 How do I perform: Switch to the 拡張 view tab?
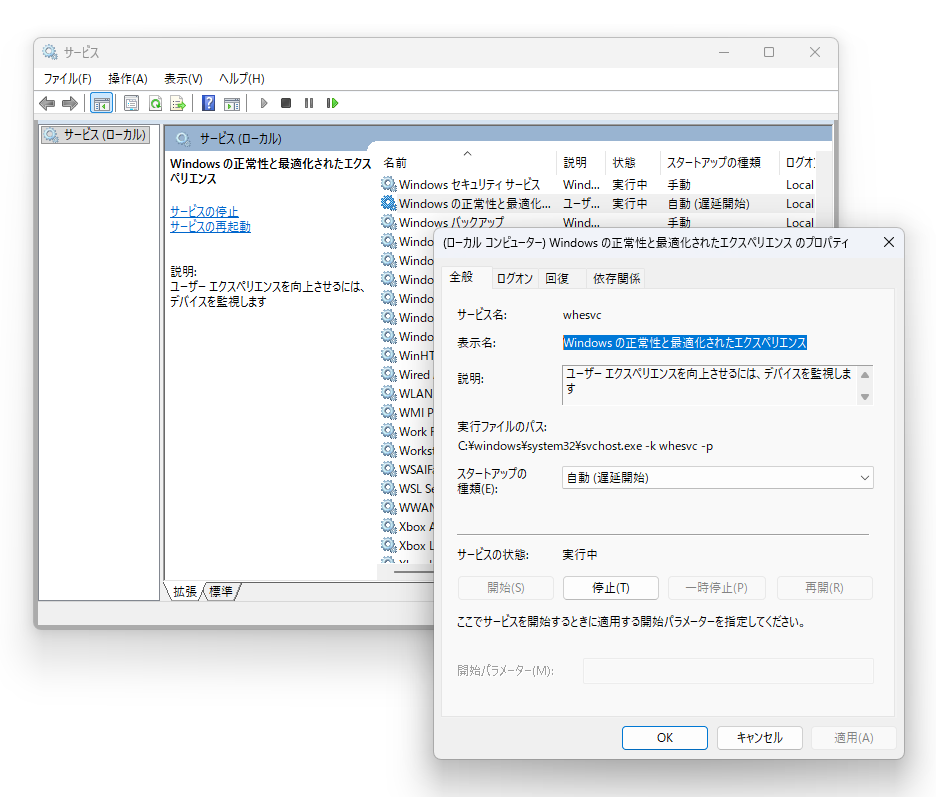click(x=185, y=592)
